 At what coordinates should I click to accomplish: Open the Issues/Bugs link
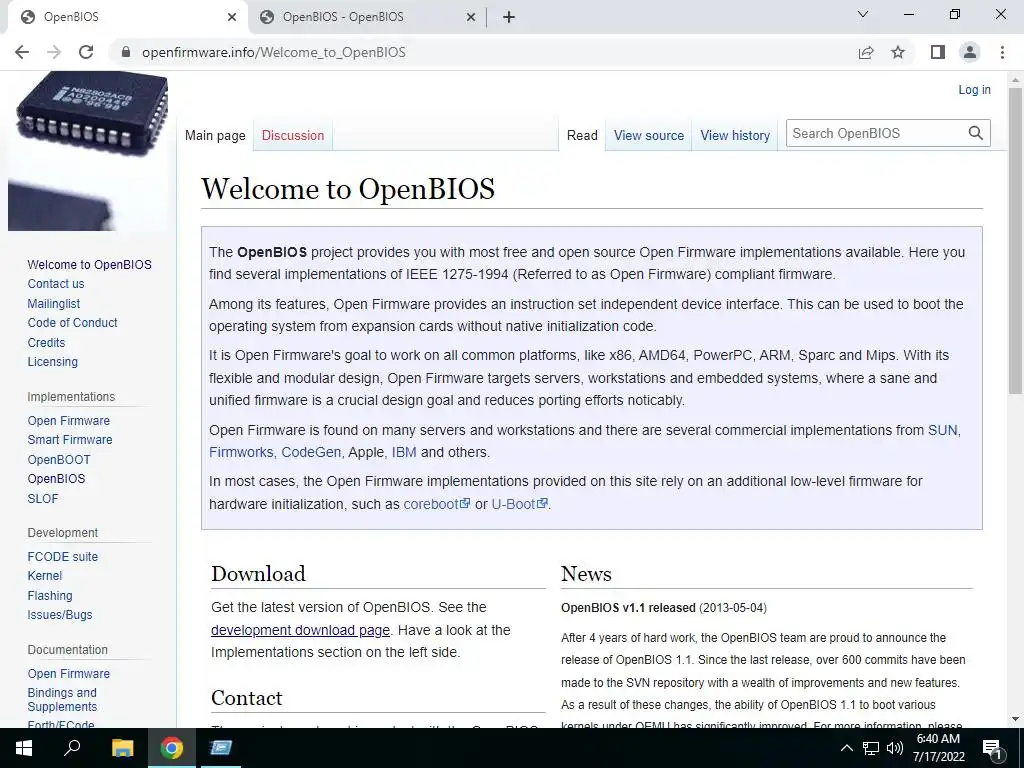click(59, 615)
